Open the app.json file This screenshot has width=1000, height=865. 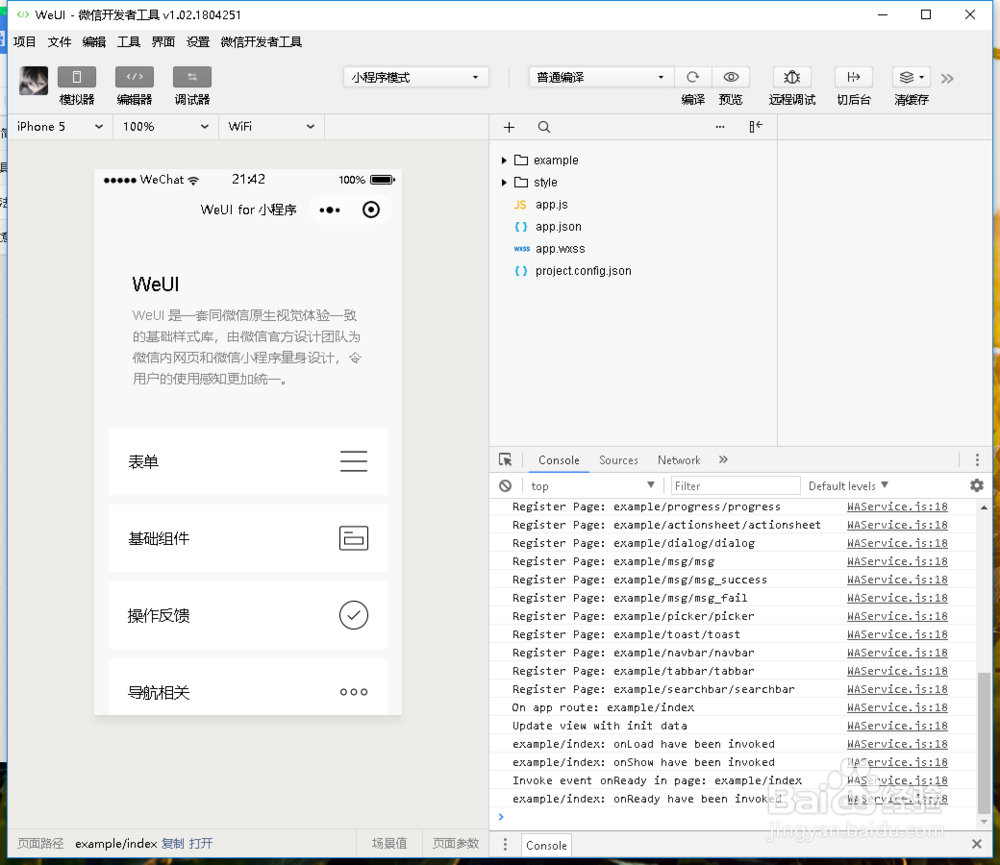pyautogui.click(x=558, y=226)
